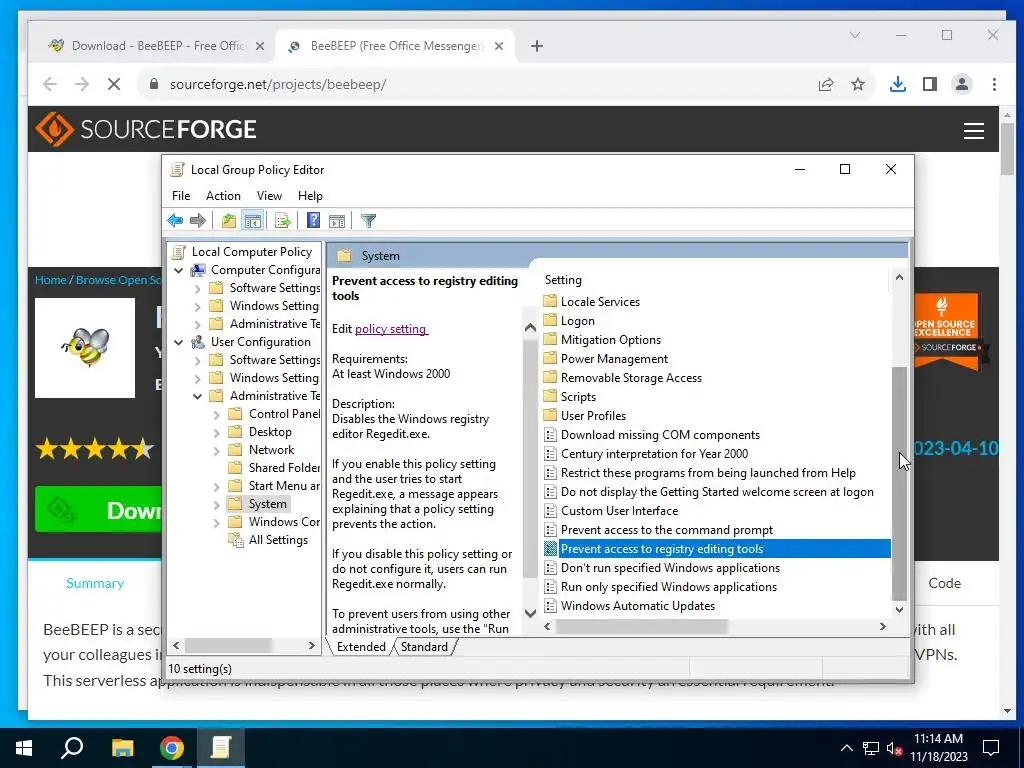This screenshot has width=1024, height=768.
Task: Open the View menu
Action: pyautogui.click(x=269, y=196)
